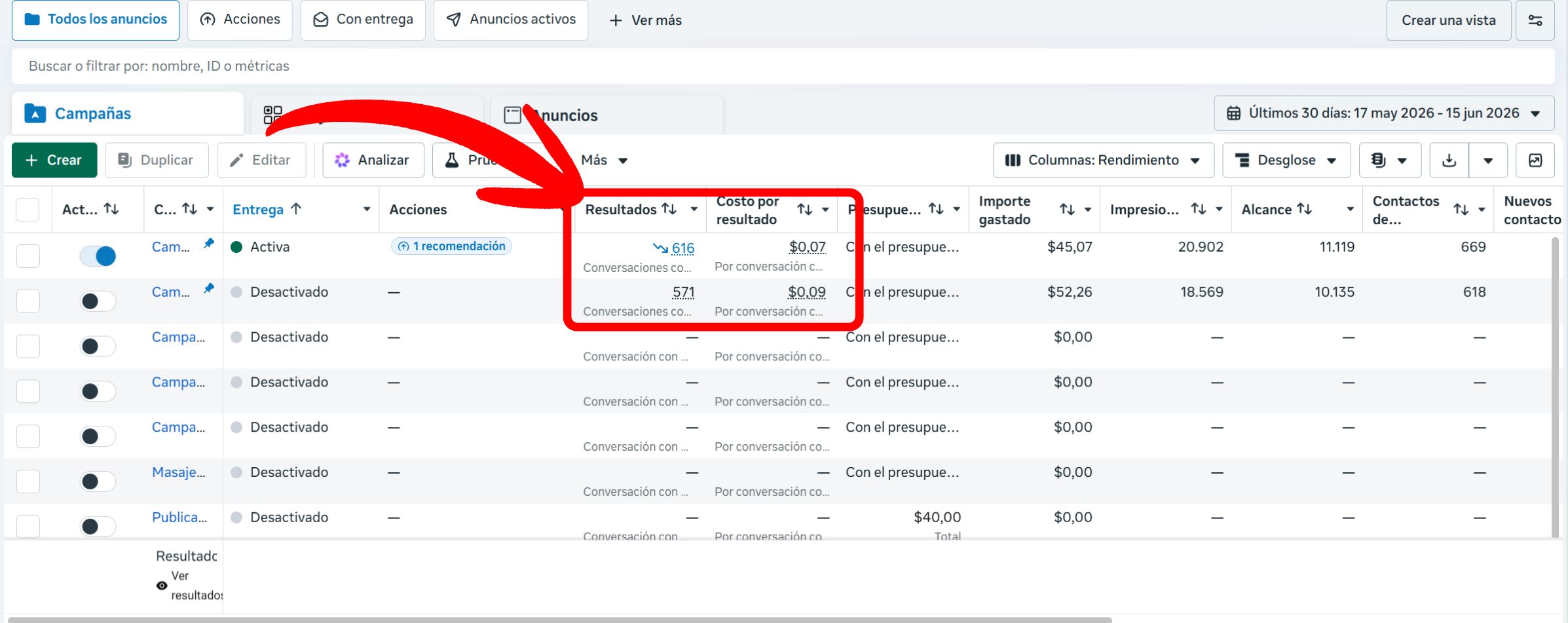Image resolution: width=1568 pixels, height=623 pixels.
Task: Switch to the Anuncios tab
Action: [606, 115]
